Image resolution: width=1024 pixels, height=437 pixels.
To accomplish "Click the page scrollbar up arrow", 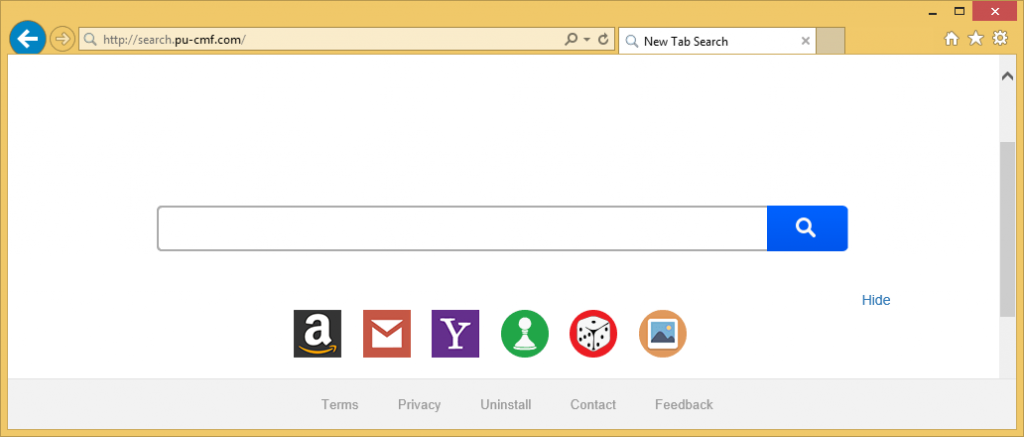I will pos(1007,76).
